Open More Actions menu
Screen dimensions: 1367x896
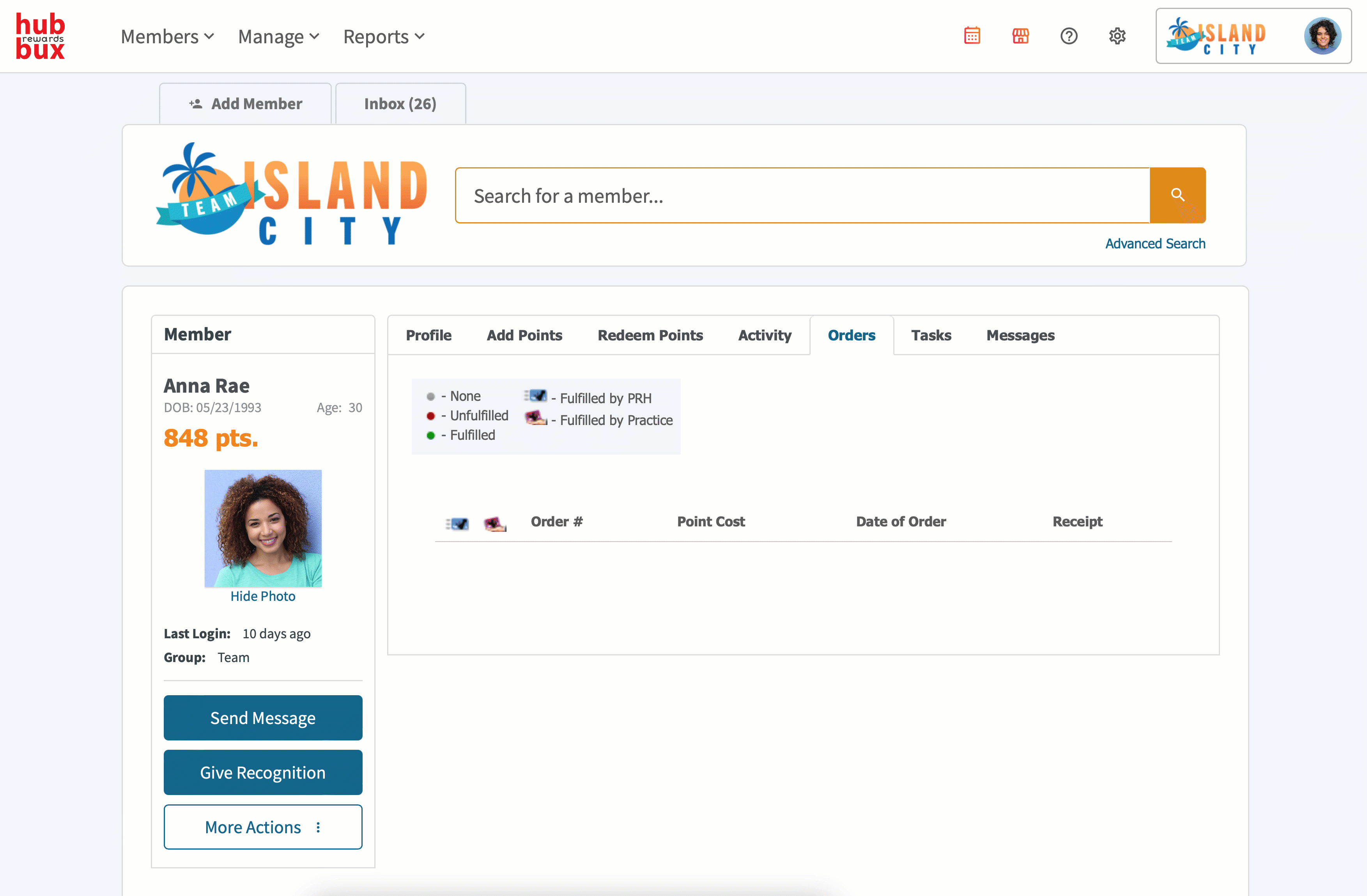coord(262,827)
